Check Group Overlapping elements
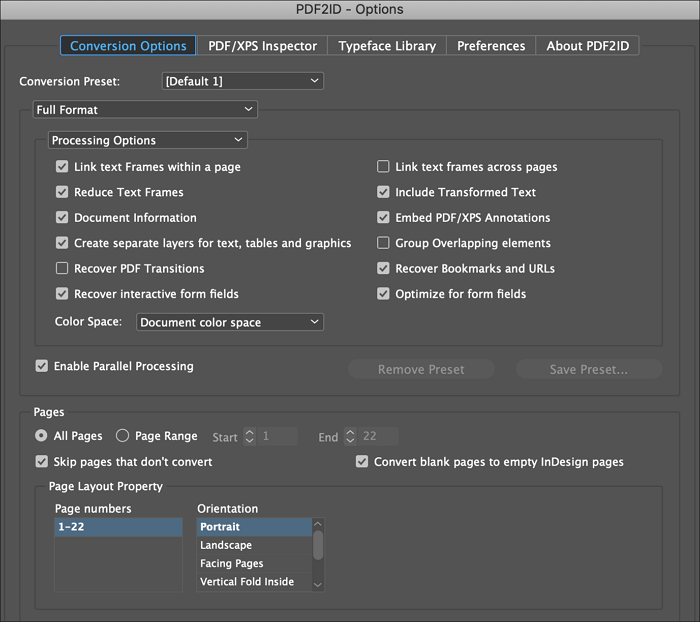Image resolution: width=700 pixels, height=622 pixels. pyautogui.click(x=383, y=243)
